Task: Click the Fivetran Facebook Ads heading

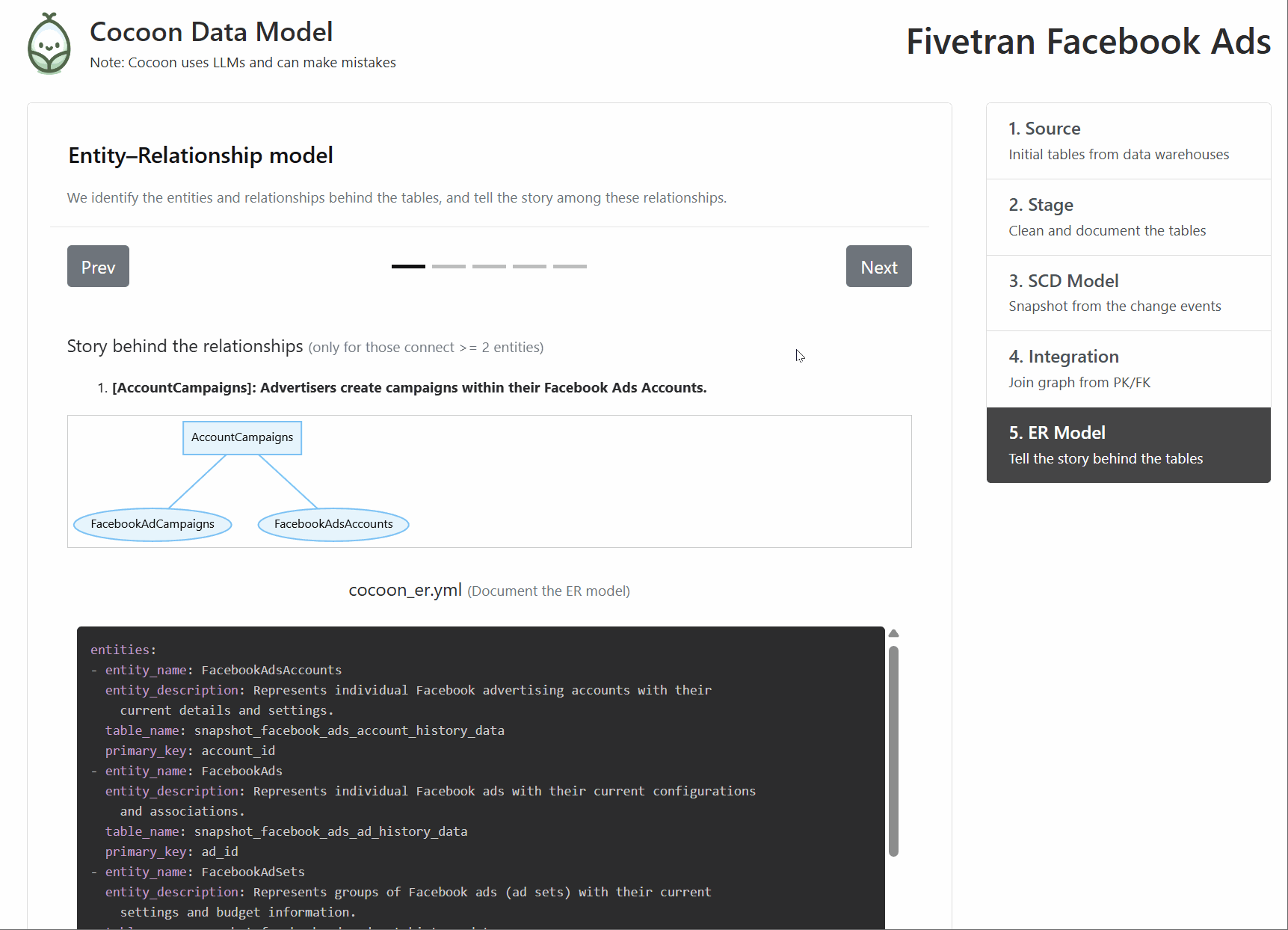Action: tap(1088, 41)
